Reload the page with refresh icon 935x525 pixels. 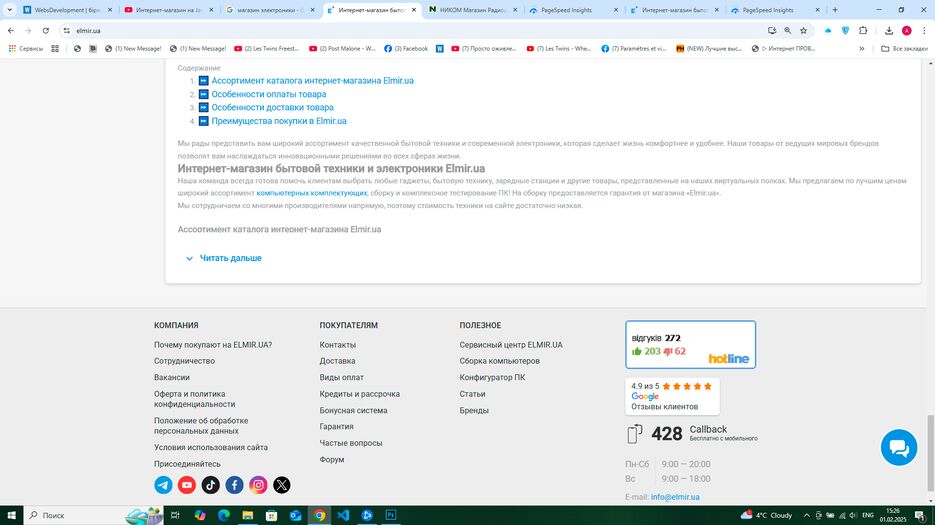[x=45, y=30]
